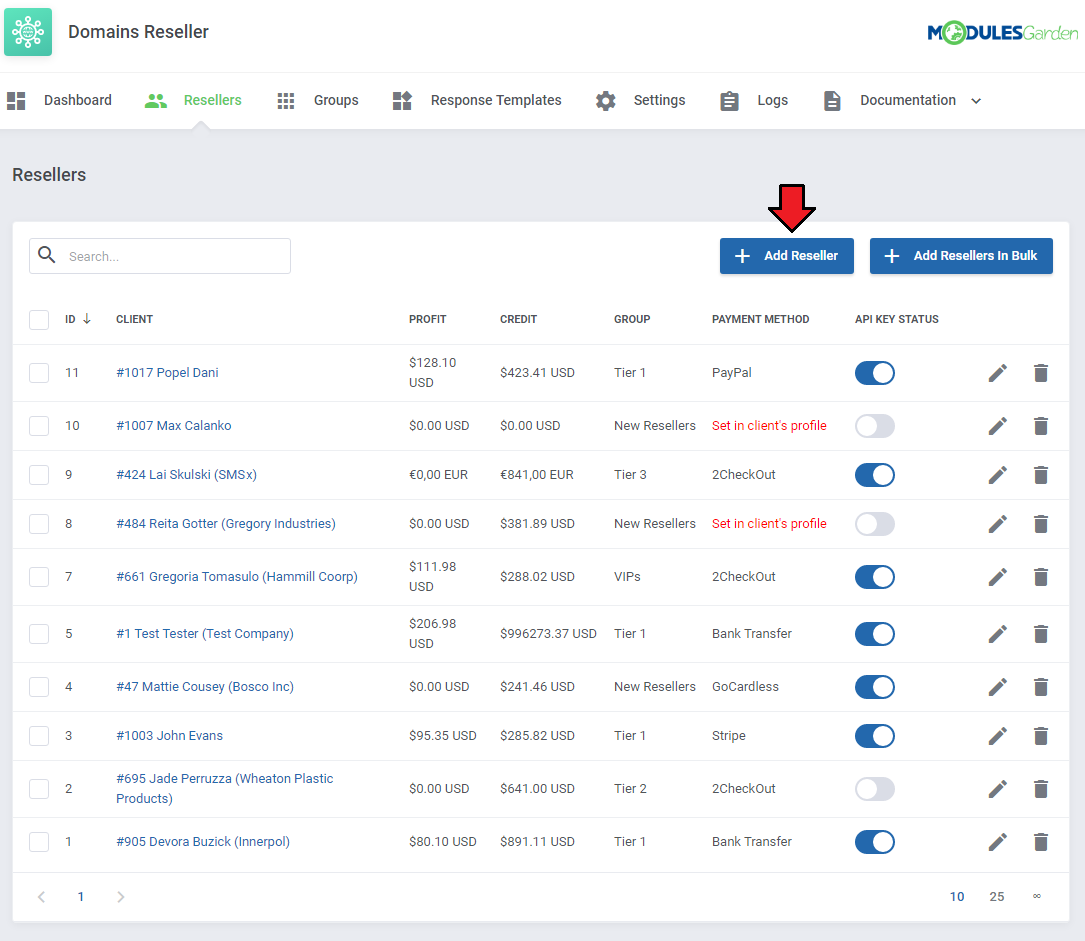Delete the #905 Devora Buzick reseller
The width and height of the screenshot is (1085, 941).
[1041, 842]
